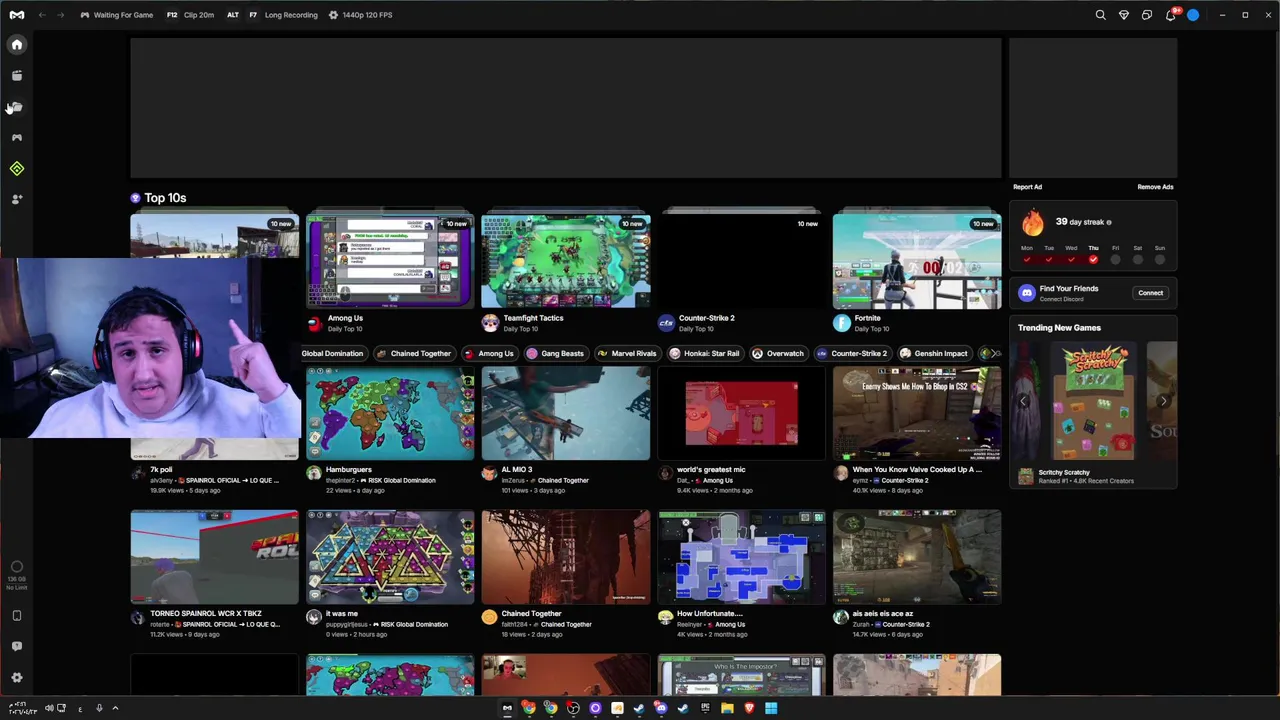Open the game controller icon in the sidebar
This screenshot has width=1280, height=720.
click(17, 138)
